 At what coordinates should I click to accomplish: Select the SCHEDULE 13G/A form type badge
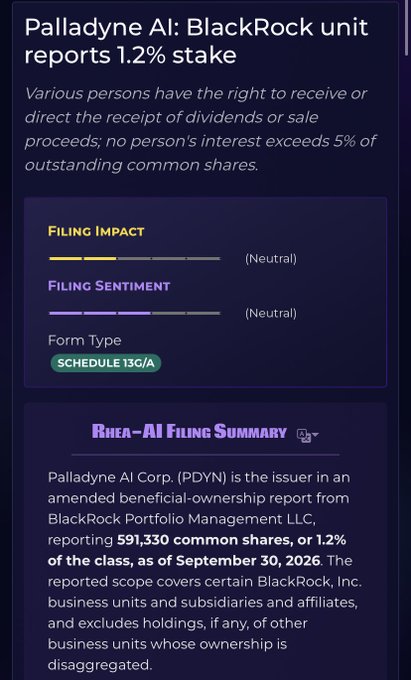coord(106,363)
